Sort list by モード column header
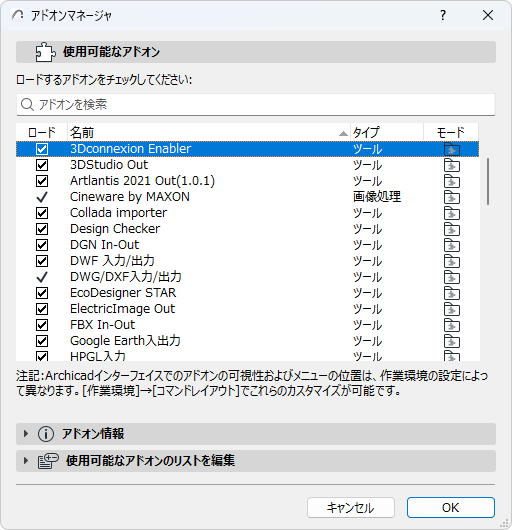The height and width of the screenshot is (530, 512). [451, 132]
